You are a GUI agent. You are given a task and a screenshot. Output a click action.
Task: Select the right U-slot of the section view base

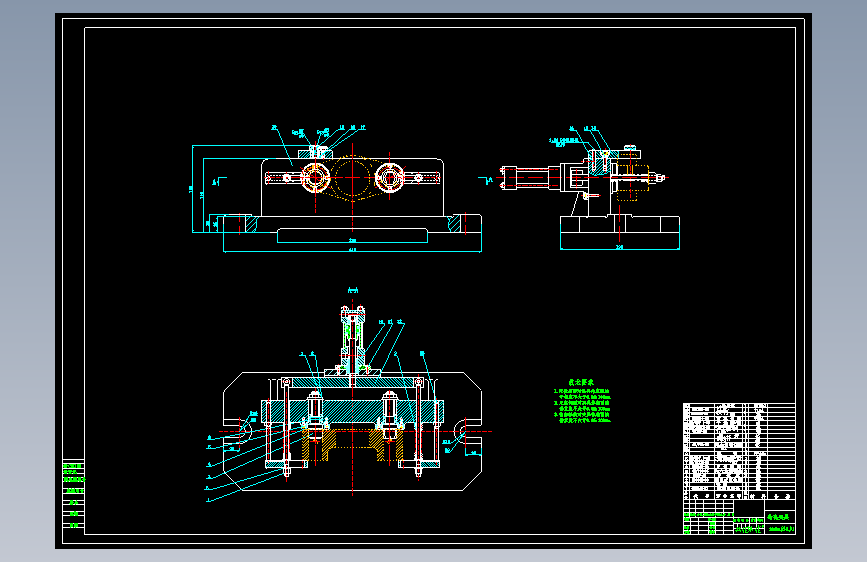(x=468, y=431)
